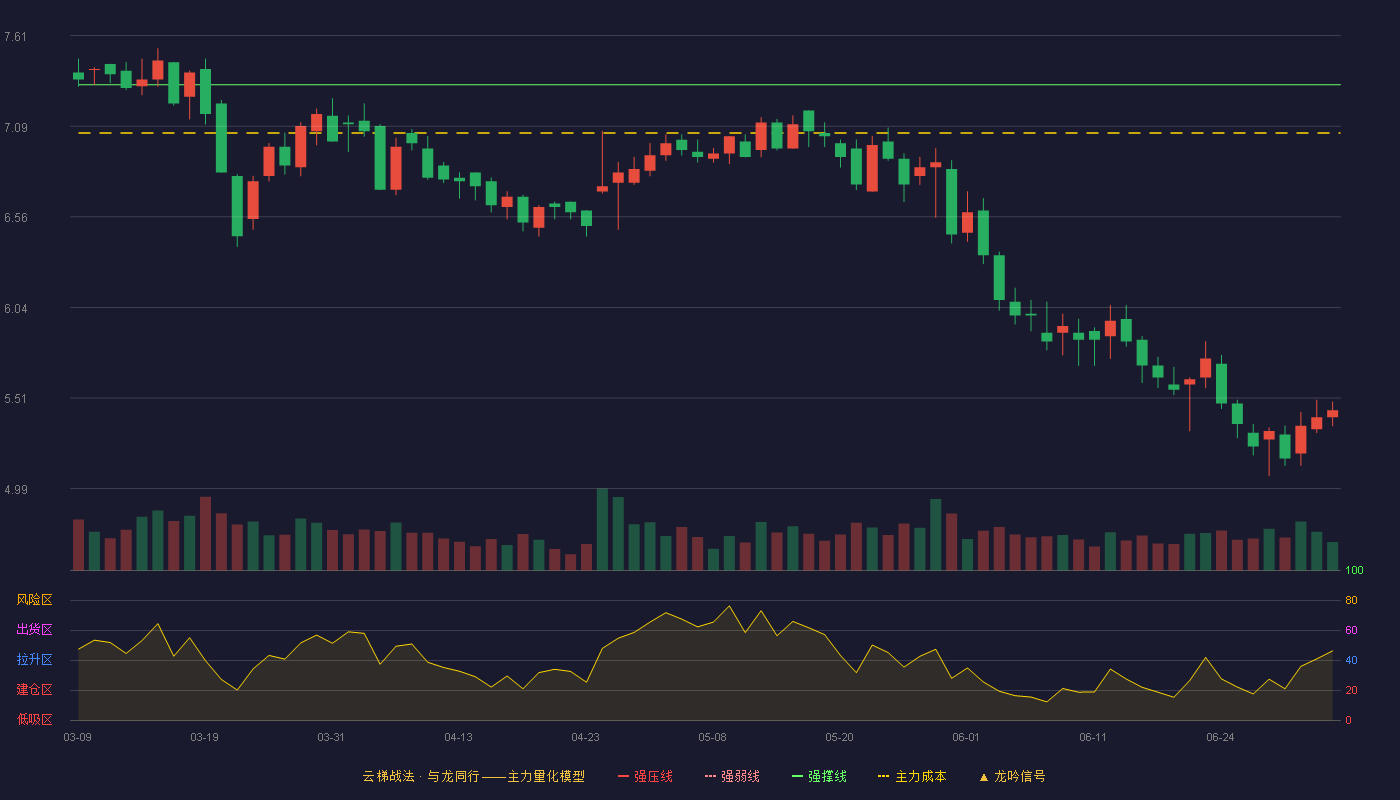Viewport: 1400px width, 800px height.
Task: Click the orange 80 indicator scale value
Action: (x=1351, y=600)
